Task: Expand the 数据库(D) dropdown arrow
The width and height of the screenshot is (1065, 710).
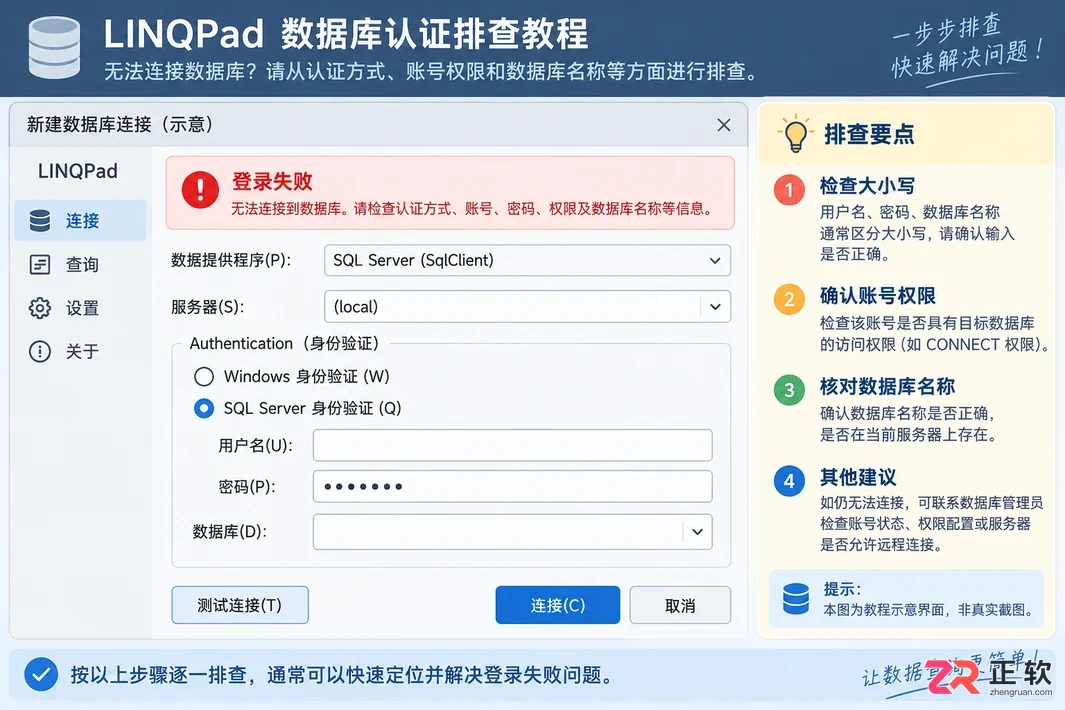Action: coord(697,531)
